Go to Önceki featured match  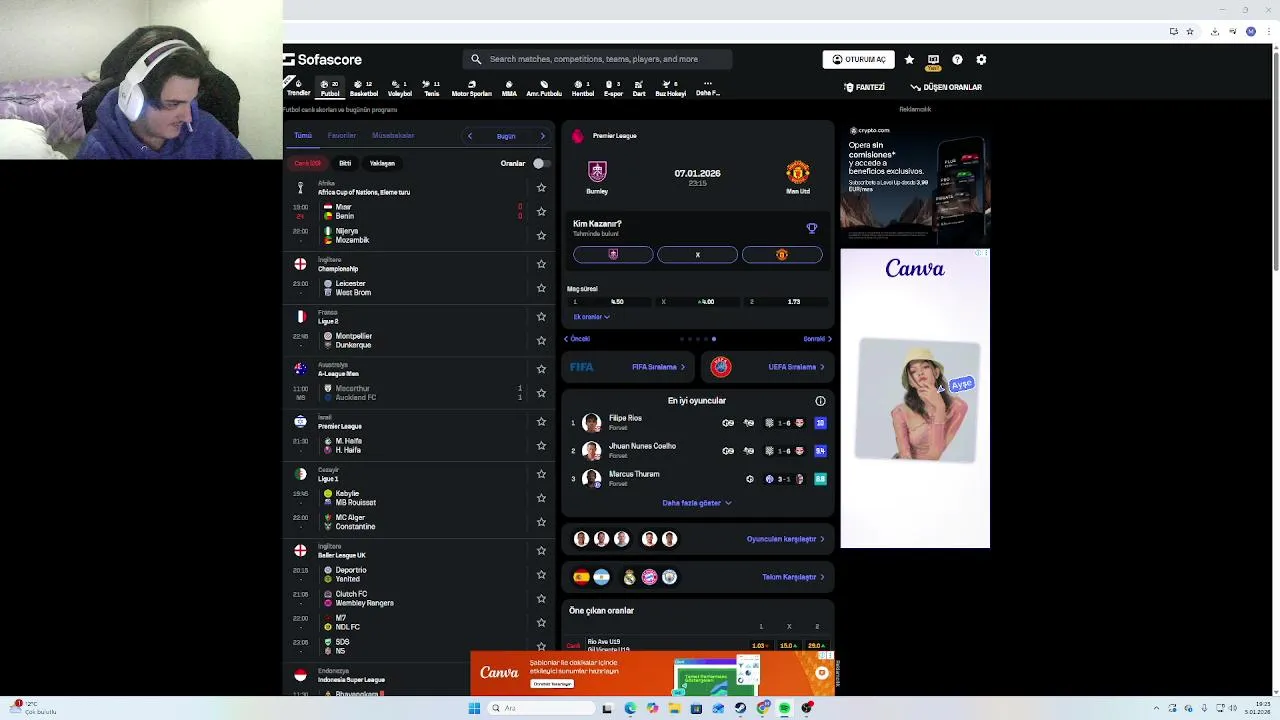click(x=577, y=339)
